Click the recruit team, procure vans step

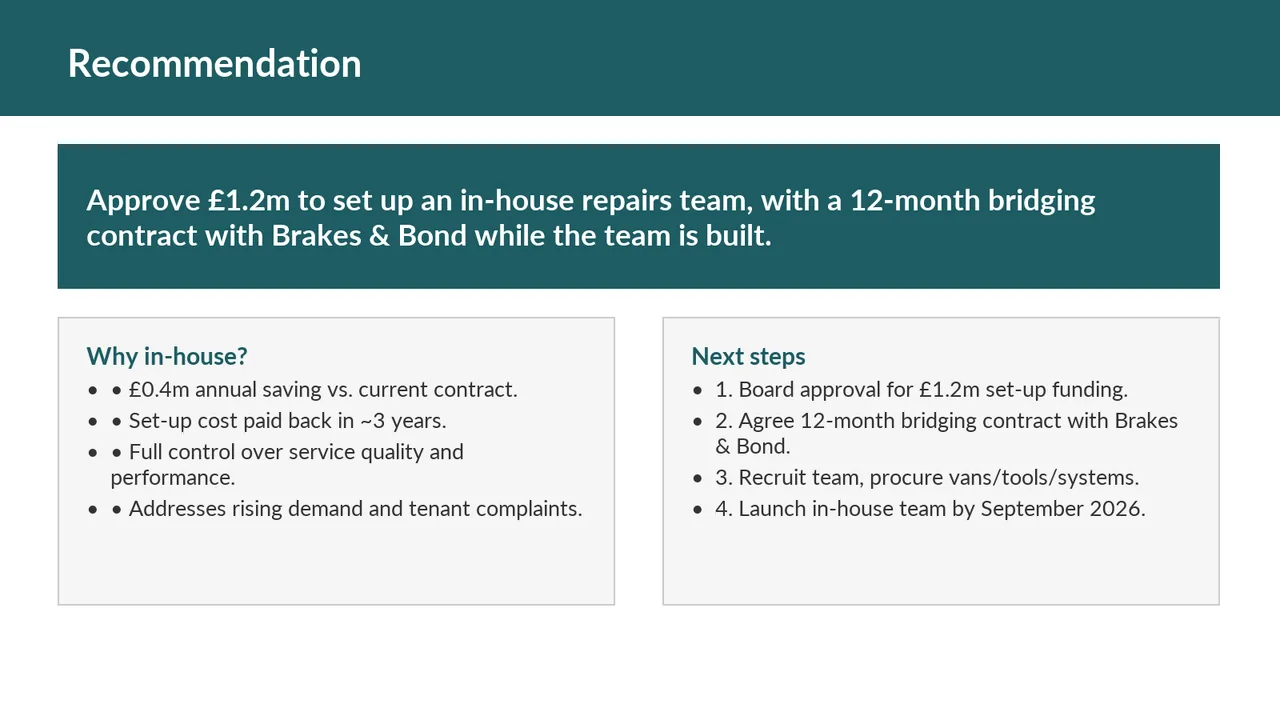point(927,477)
